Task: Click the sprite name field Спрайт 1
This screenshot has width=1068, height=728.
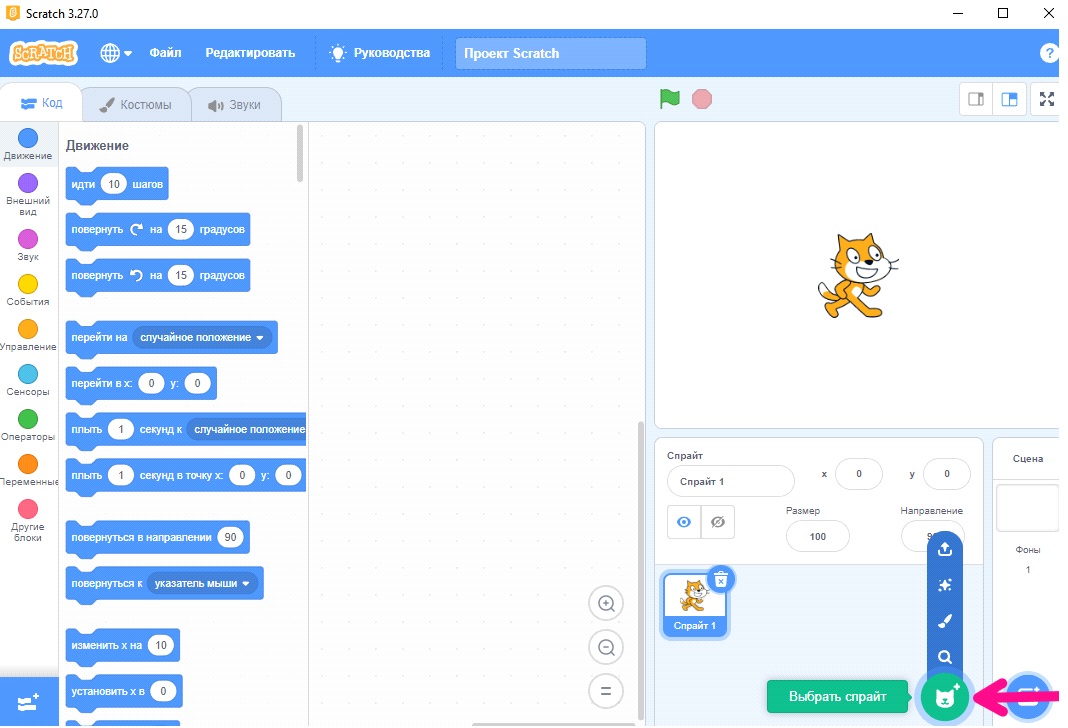Action: (730, 481)
